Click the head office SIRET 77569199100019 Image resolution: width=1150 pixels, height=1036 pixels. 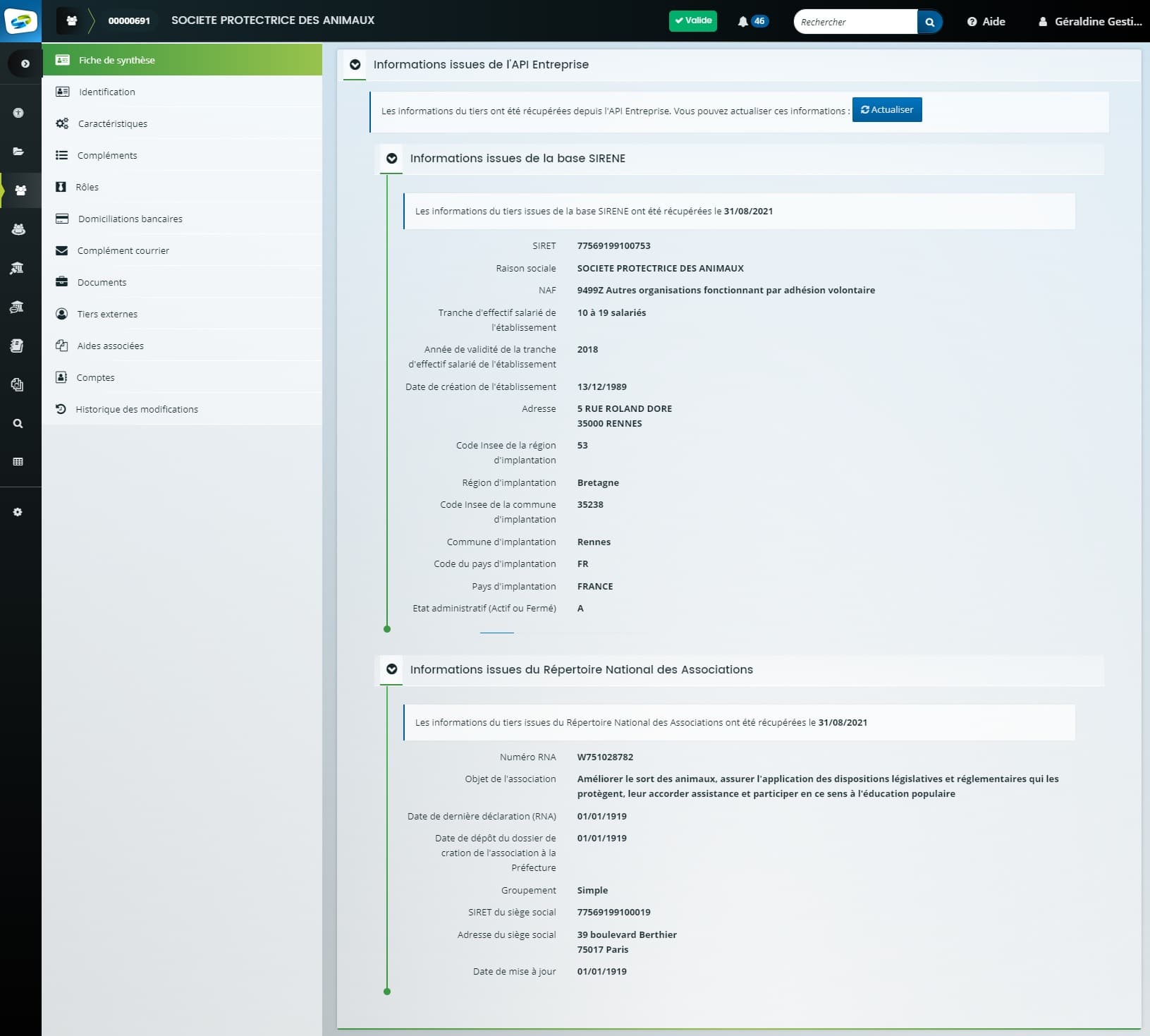pos(614,913)
